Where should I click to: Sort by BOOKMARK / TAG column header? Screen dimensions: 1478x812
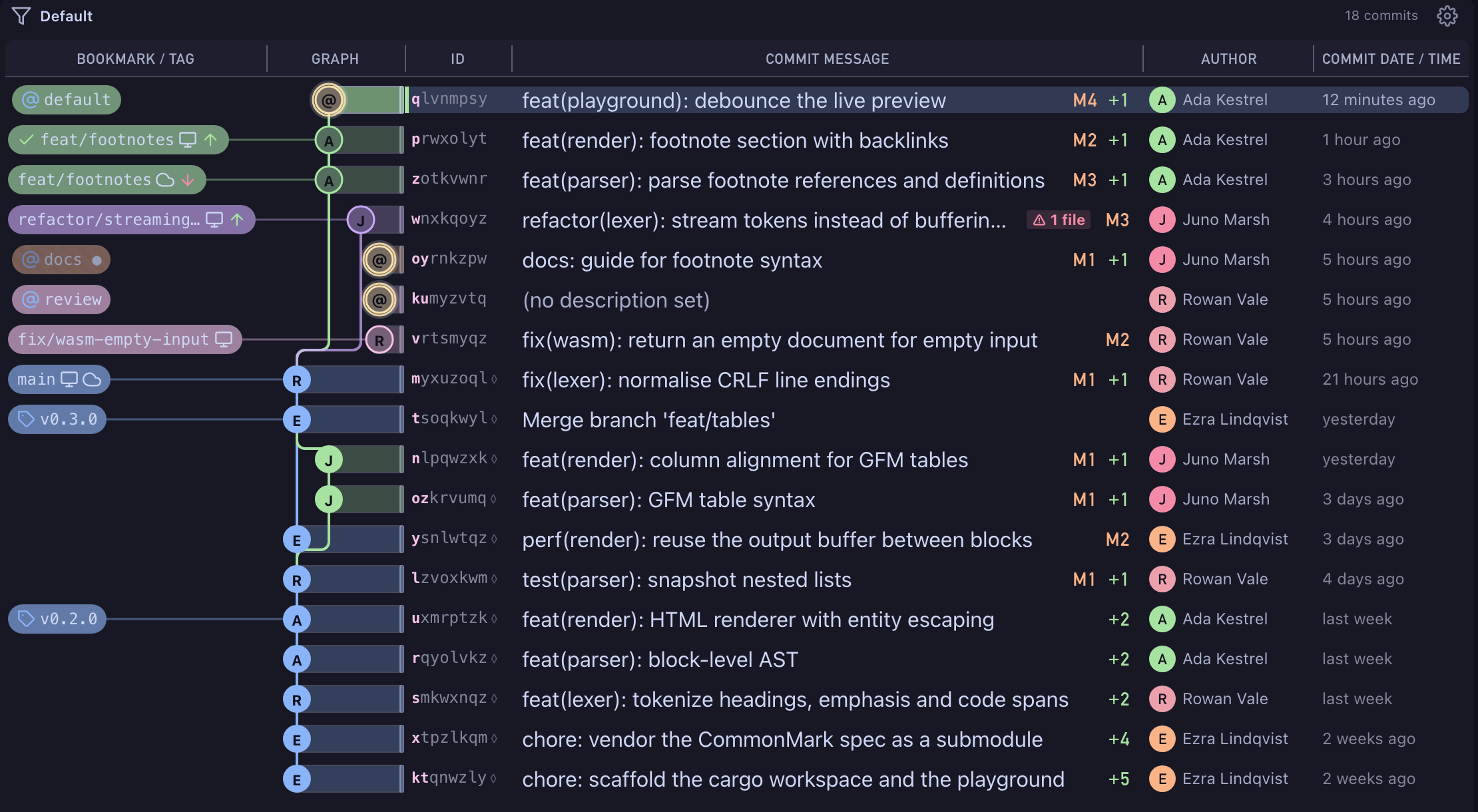(136, 59)
